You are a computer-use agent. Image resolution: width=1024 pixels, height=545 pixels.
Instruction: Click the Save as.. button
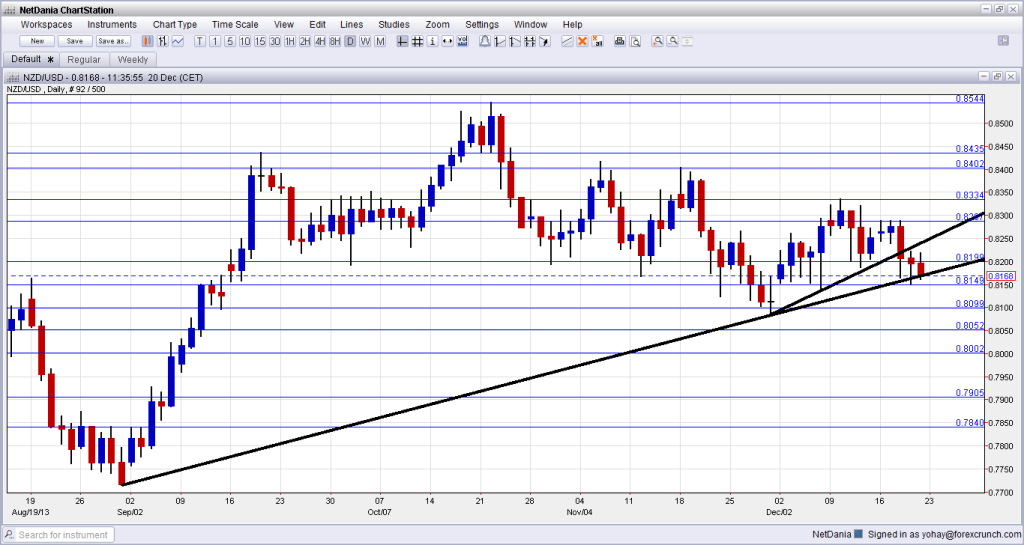click(114, 41)
